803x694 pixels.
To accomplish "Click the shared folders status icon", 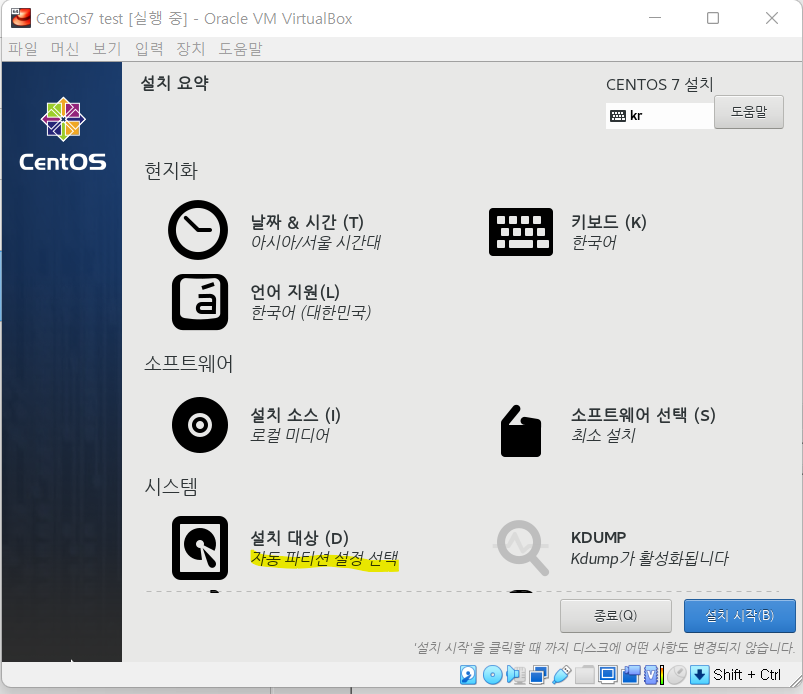I will click(x=584, y=675).
